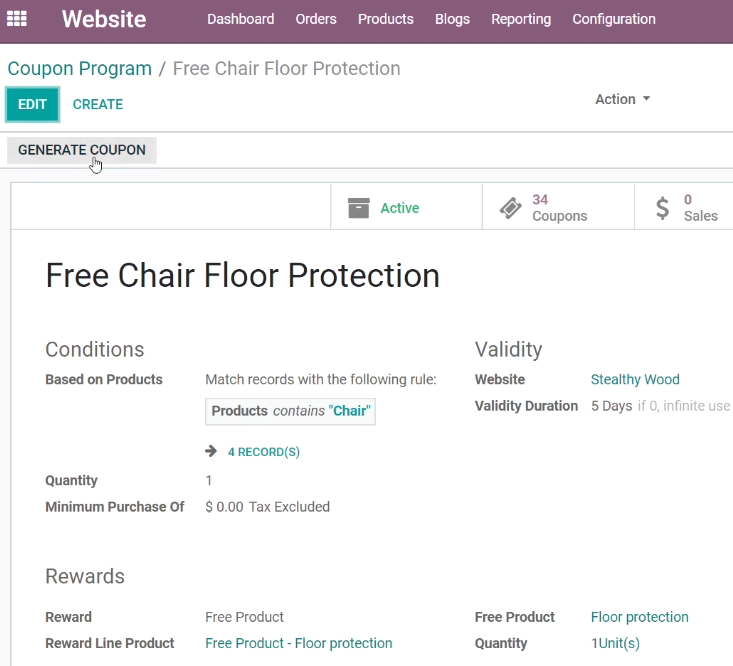The width and height of the screenshot is (733, 666).
Task: Click the dollar sign Sales icon
Action: pyautogui.click(x=662, y=208)
